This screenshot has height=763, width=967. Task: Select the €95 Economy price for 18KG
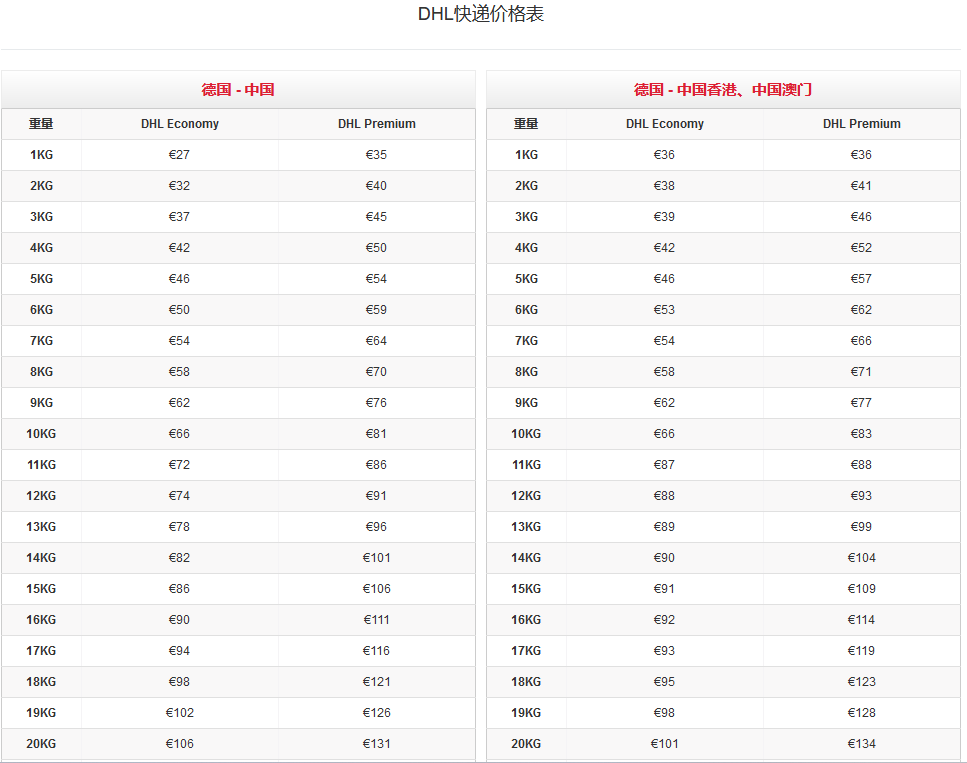(664, 682)
